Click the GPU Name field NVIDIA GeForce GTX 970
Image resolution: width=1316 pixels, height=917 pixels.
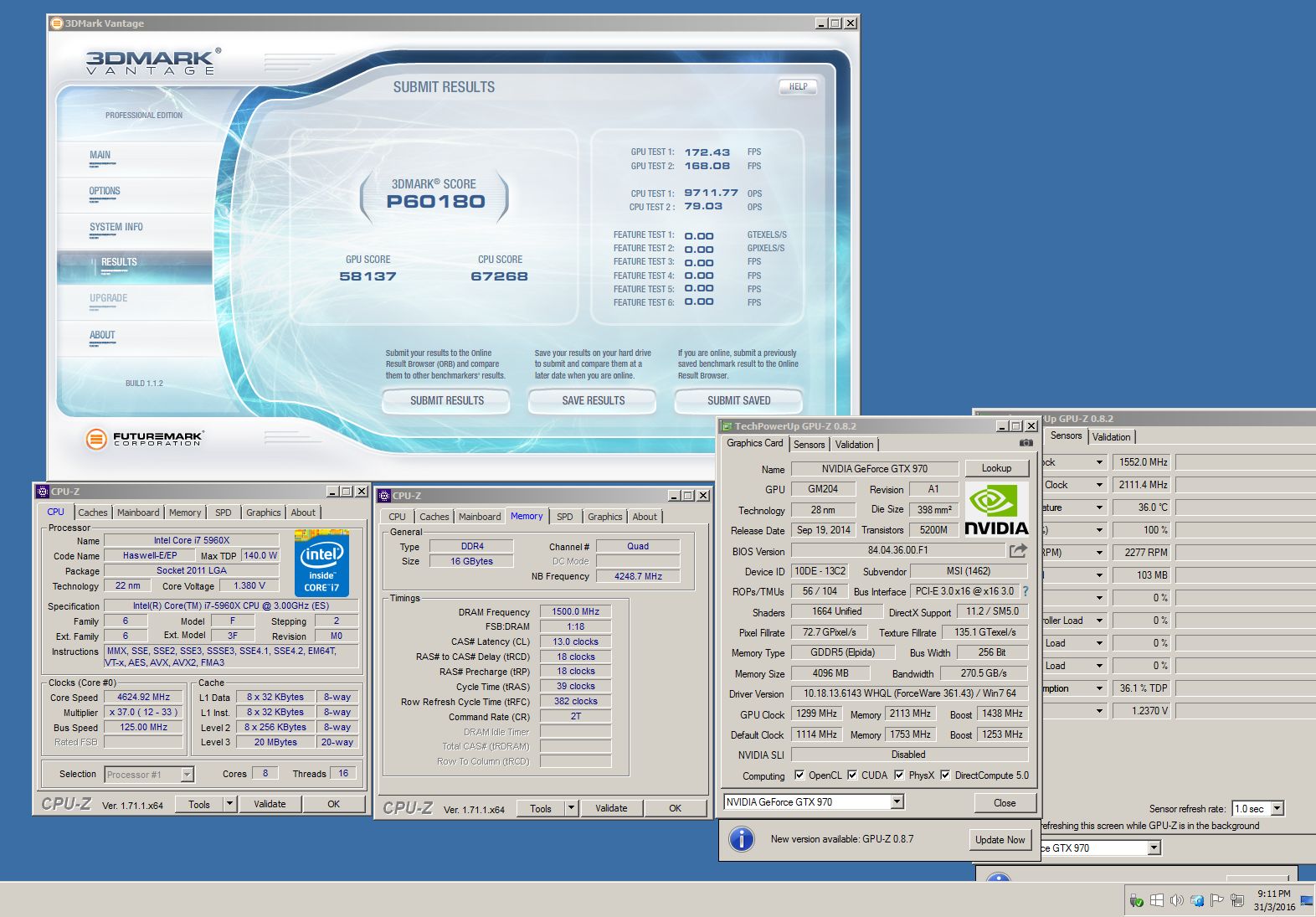click(x=875, y=469)
